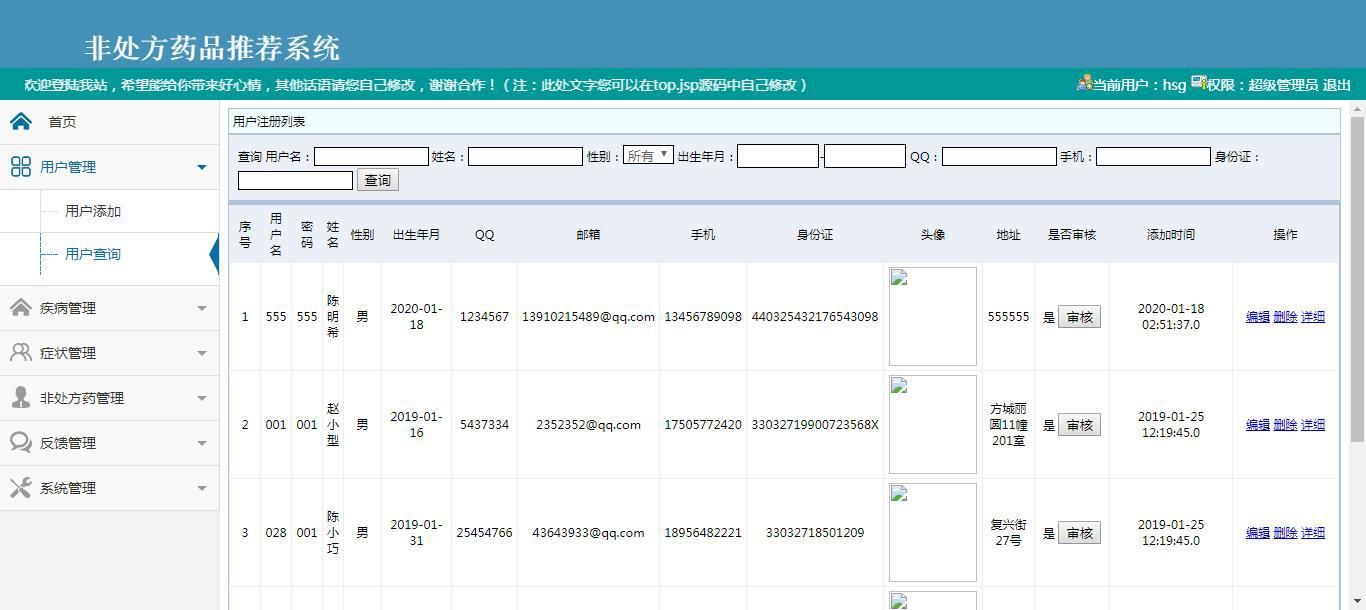Open the 系统管理 menu label

pyautogui.click(x=68, y=488)
